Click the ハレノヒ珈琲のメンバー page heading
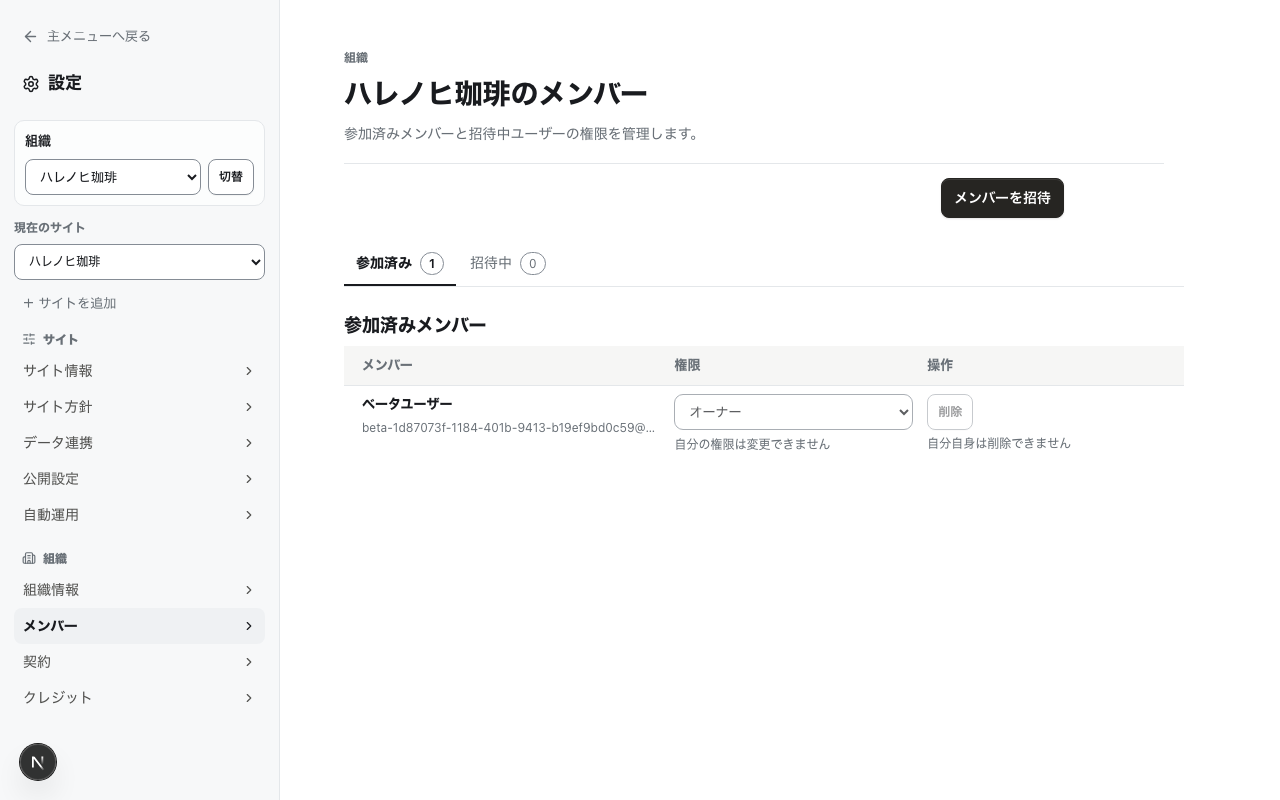 coord(496,94)
